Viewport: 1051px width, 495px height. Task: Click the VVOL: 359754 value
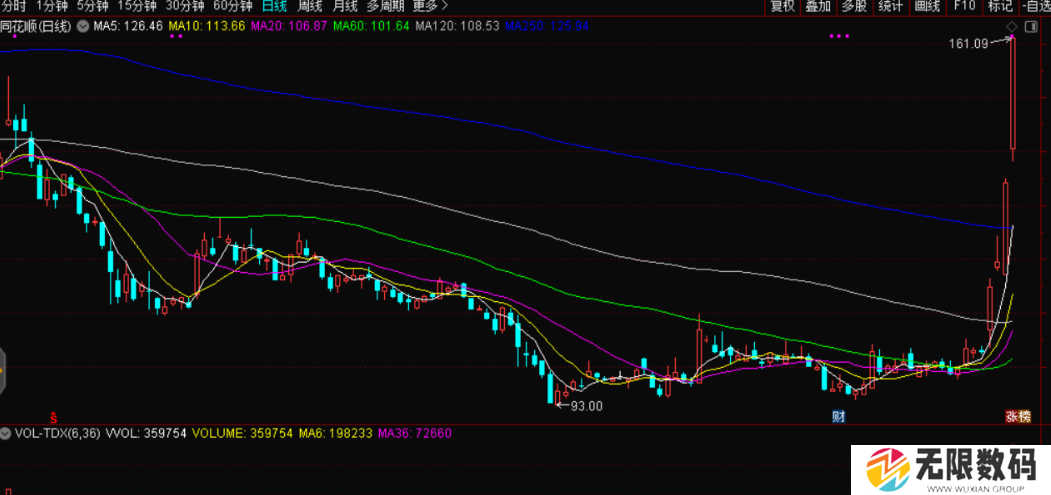coord(145,433)
